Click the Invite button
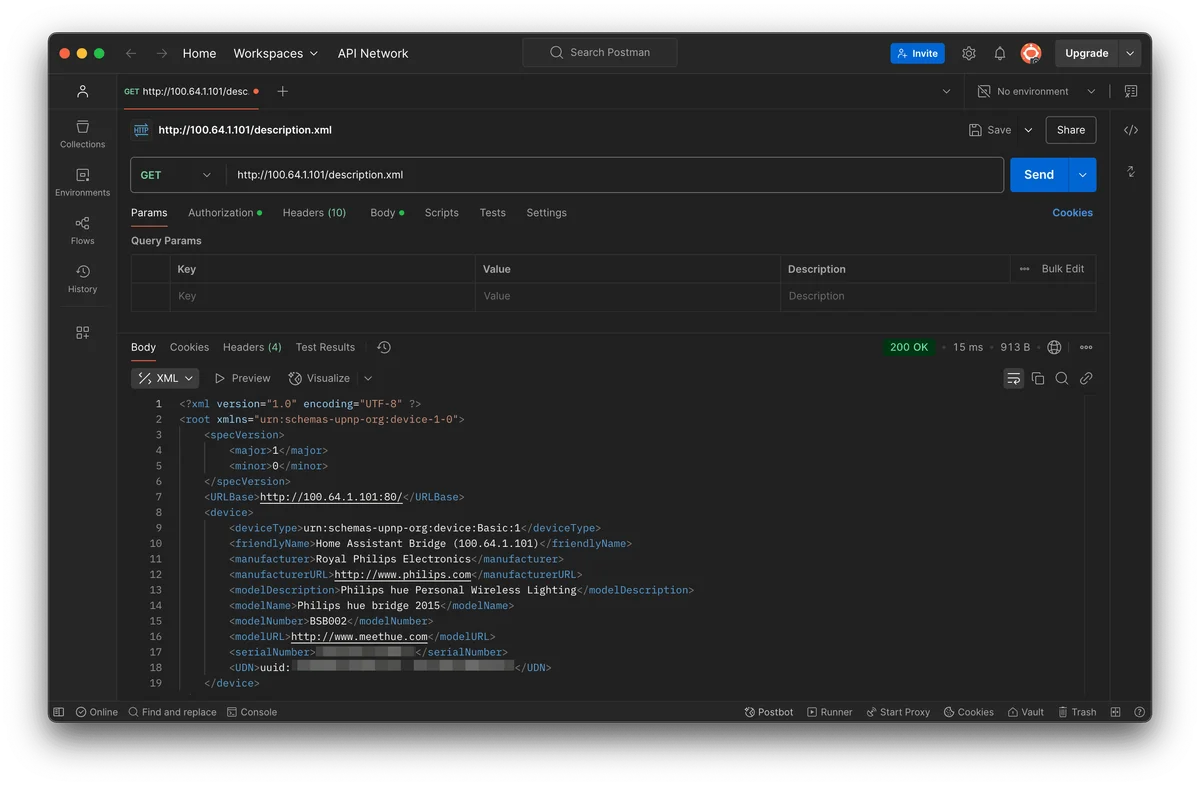Screen dimensions: 1200x786 coord(917,53)
